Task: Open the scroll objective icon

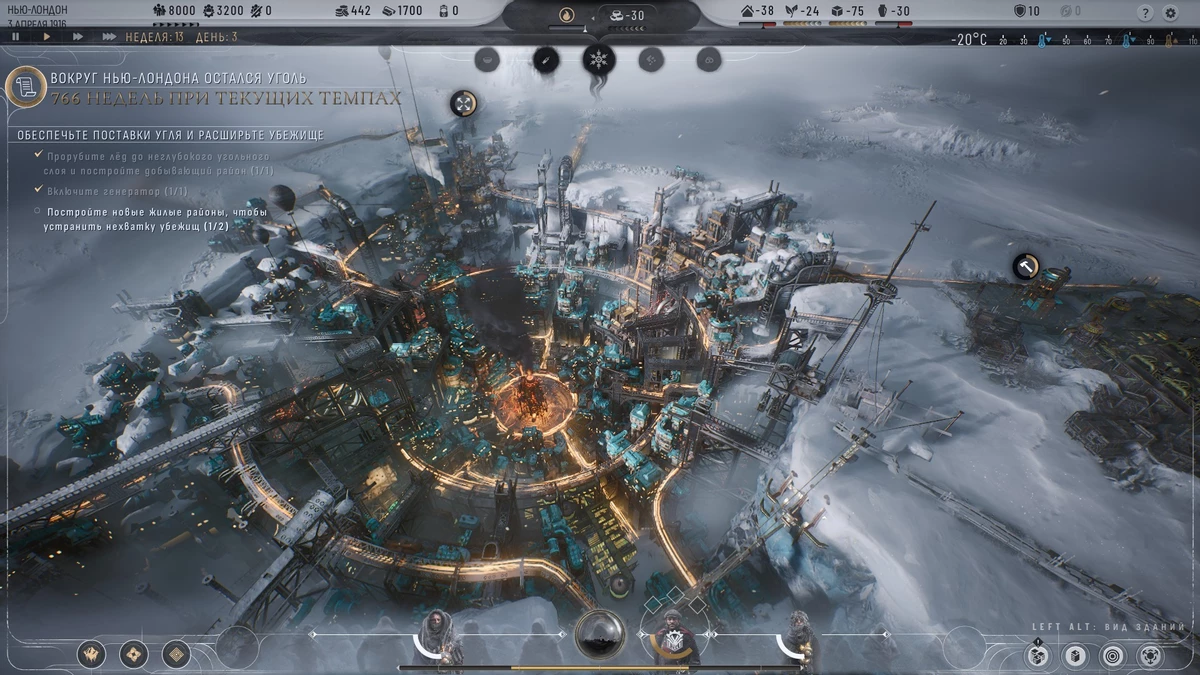Action: [x=25, y=86]
